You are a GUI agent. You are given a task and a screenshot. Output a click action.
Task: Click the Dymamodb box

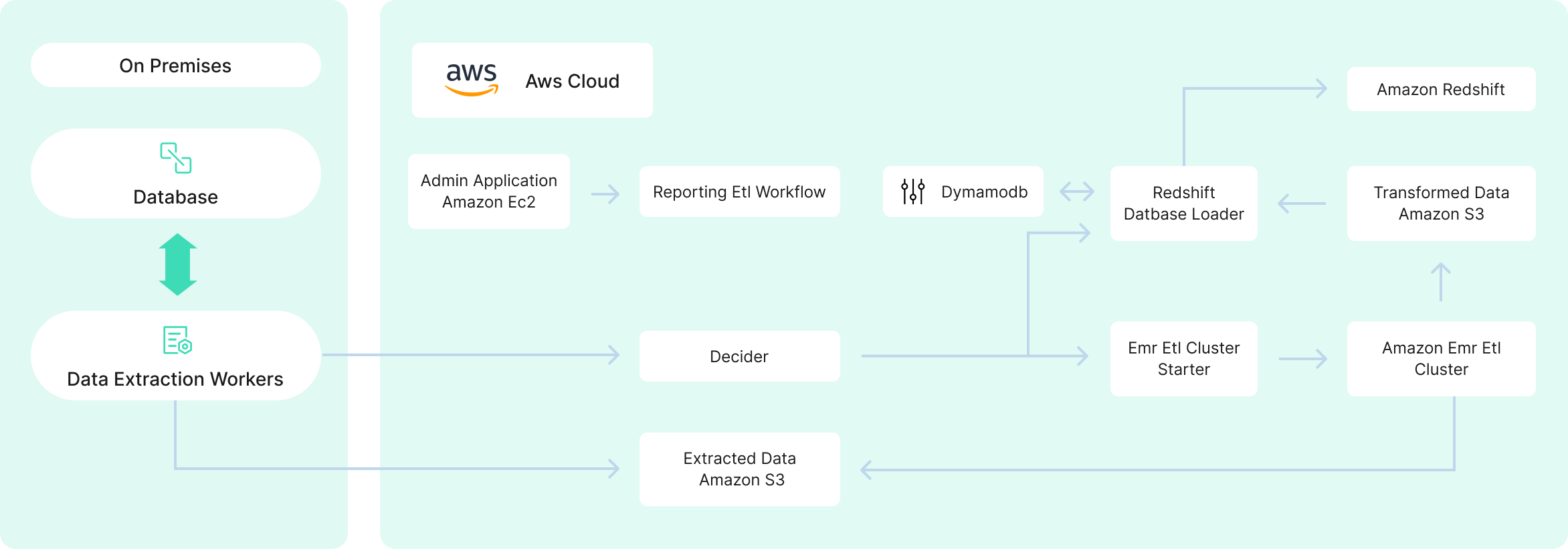pos(963,191)
